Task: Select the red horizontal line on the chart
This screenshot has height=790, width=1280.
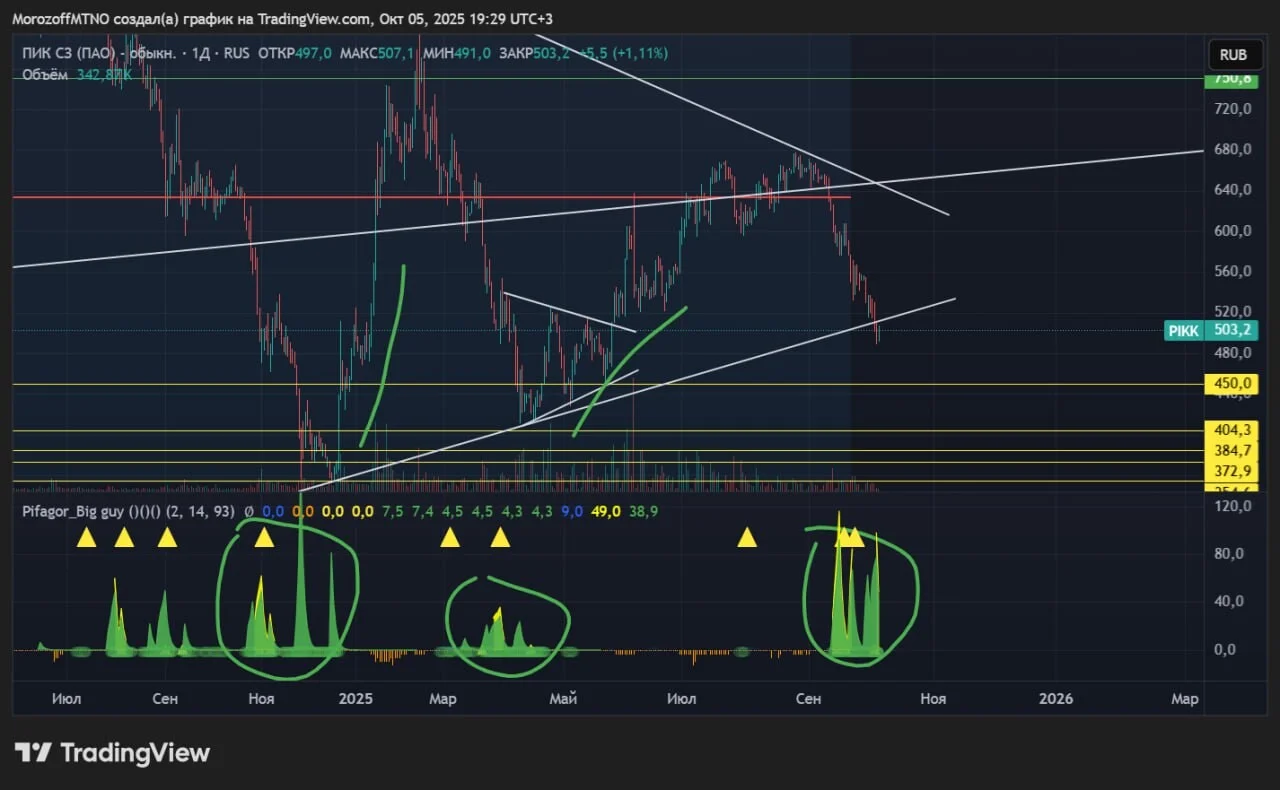Action: point(432,197)
